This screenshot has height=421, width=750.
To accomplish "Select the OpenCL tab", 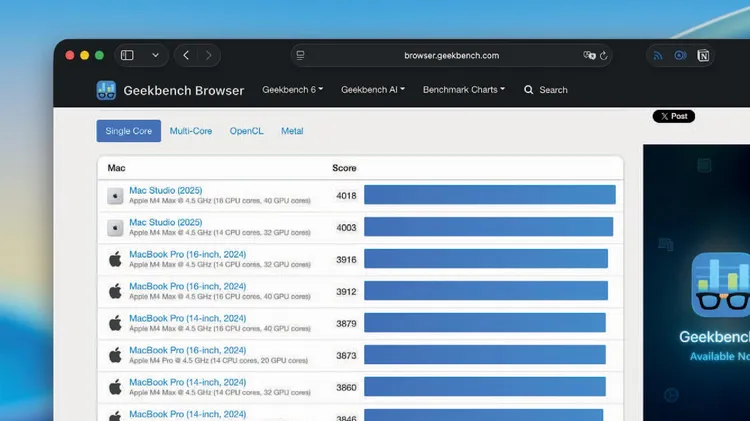I will pos(246,131).
